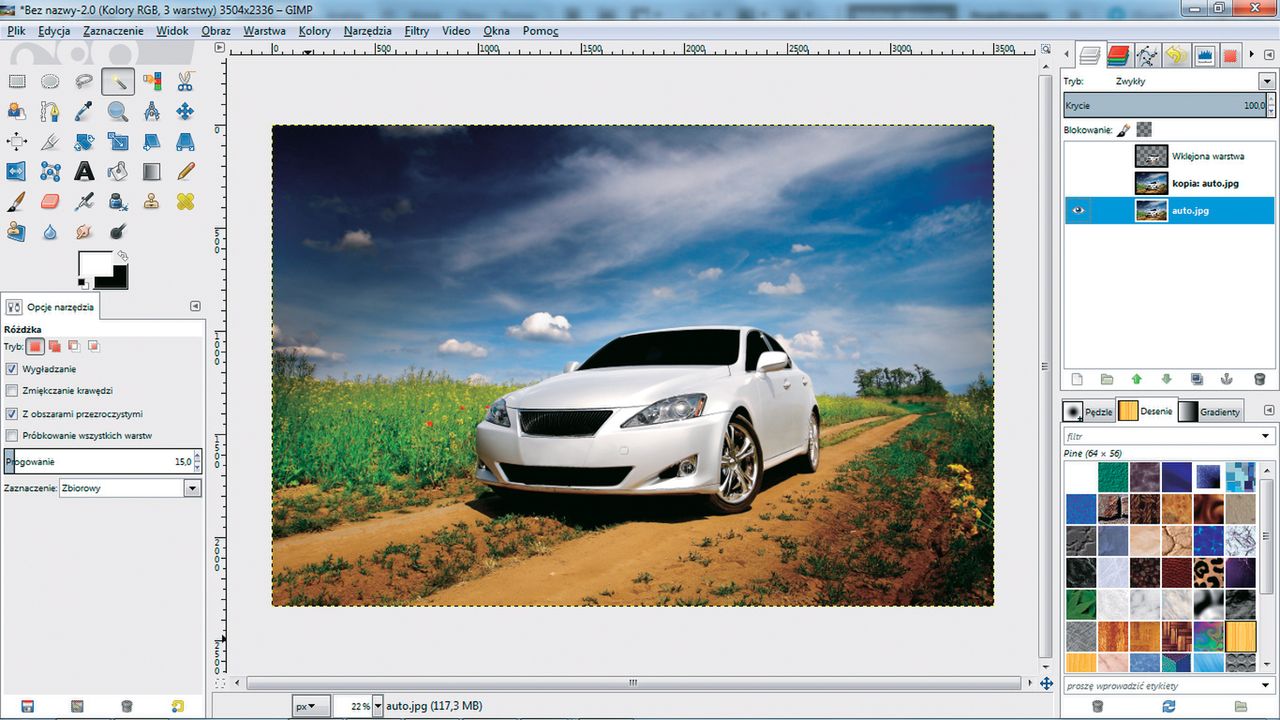The width and height of the screenshot is (1280, 720).
Task: Select the Rectangle Select tool
Action: click(17, 82)
